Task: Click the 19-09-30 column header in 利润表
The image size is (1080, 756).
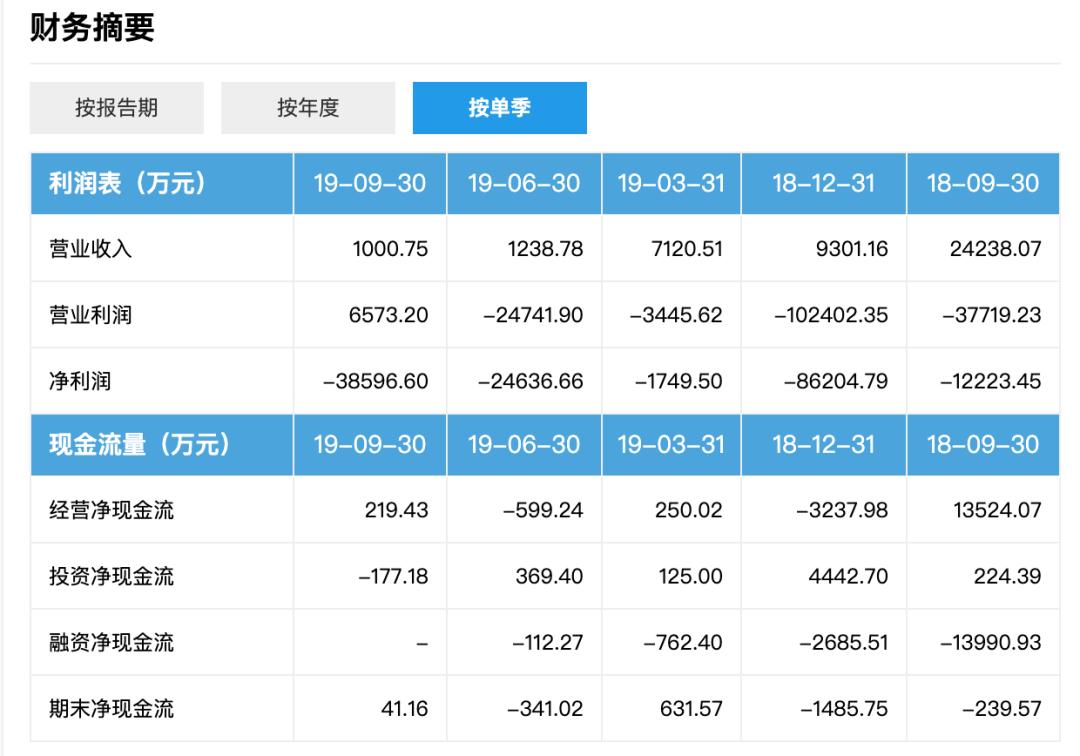Action: coord(370,182)
